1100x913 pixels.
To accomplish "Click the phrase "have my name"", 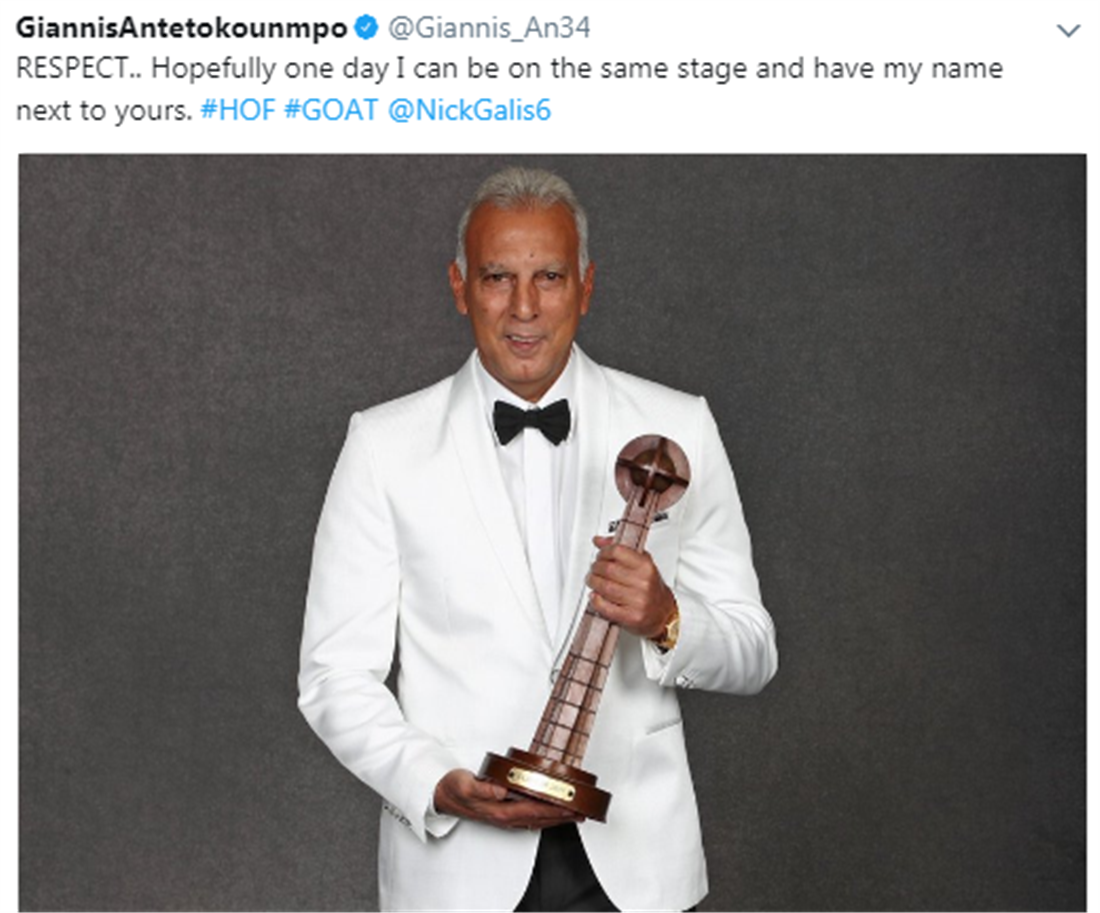I will 908,69.
